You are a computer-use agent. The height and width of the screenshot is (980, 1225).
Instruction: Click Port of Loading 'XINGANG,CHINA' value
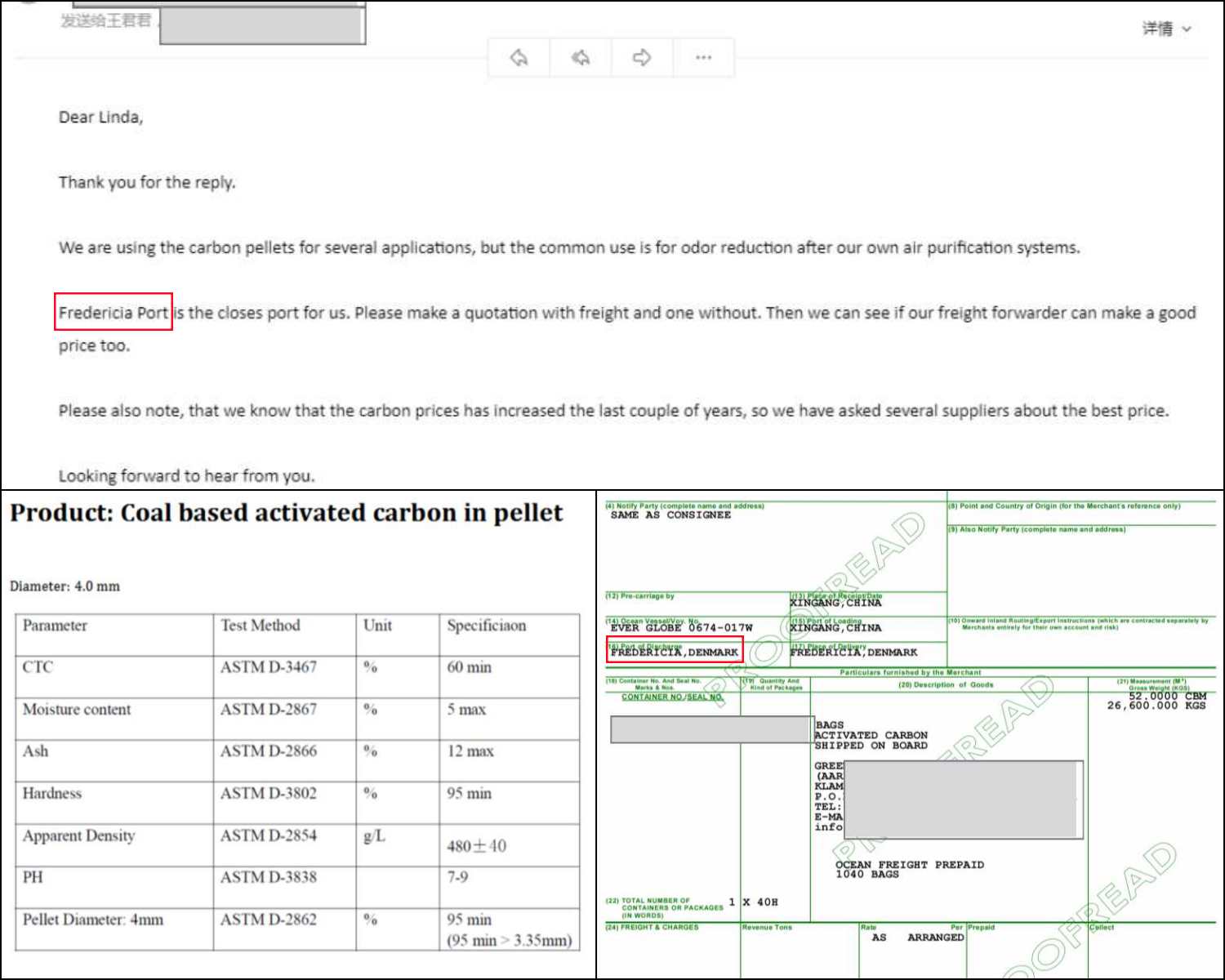[x=835, y=628]
